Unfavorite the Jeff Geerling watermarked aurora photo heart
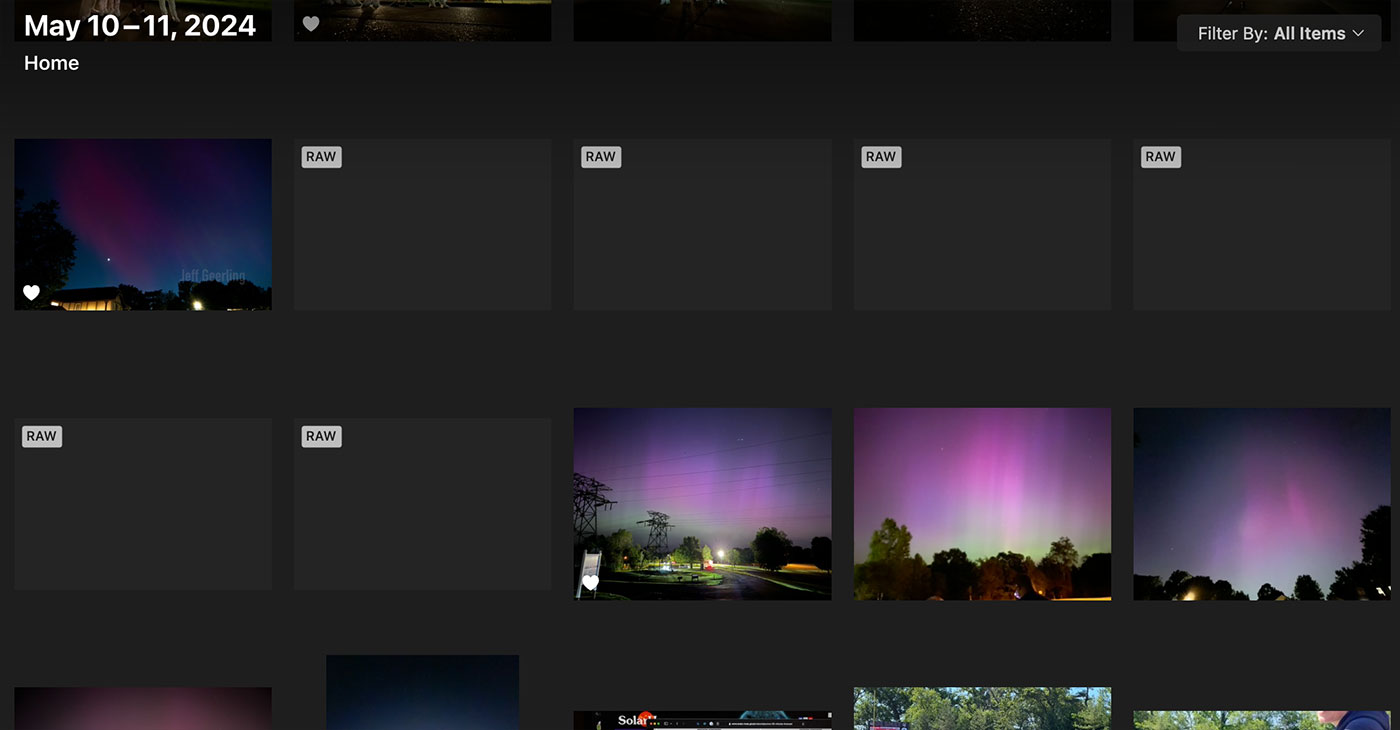Viewport: 1400px width, 730px height. tap(31, 293)
